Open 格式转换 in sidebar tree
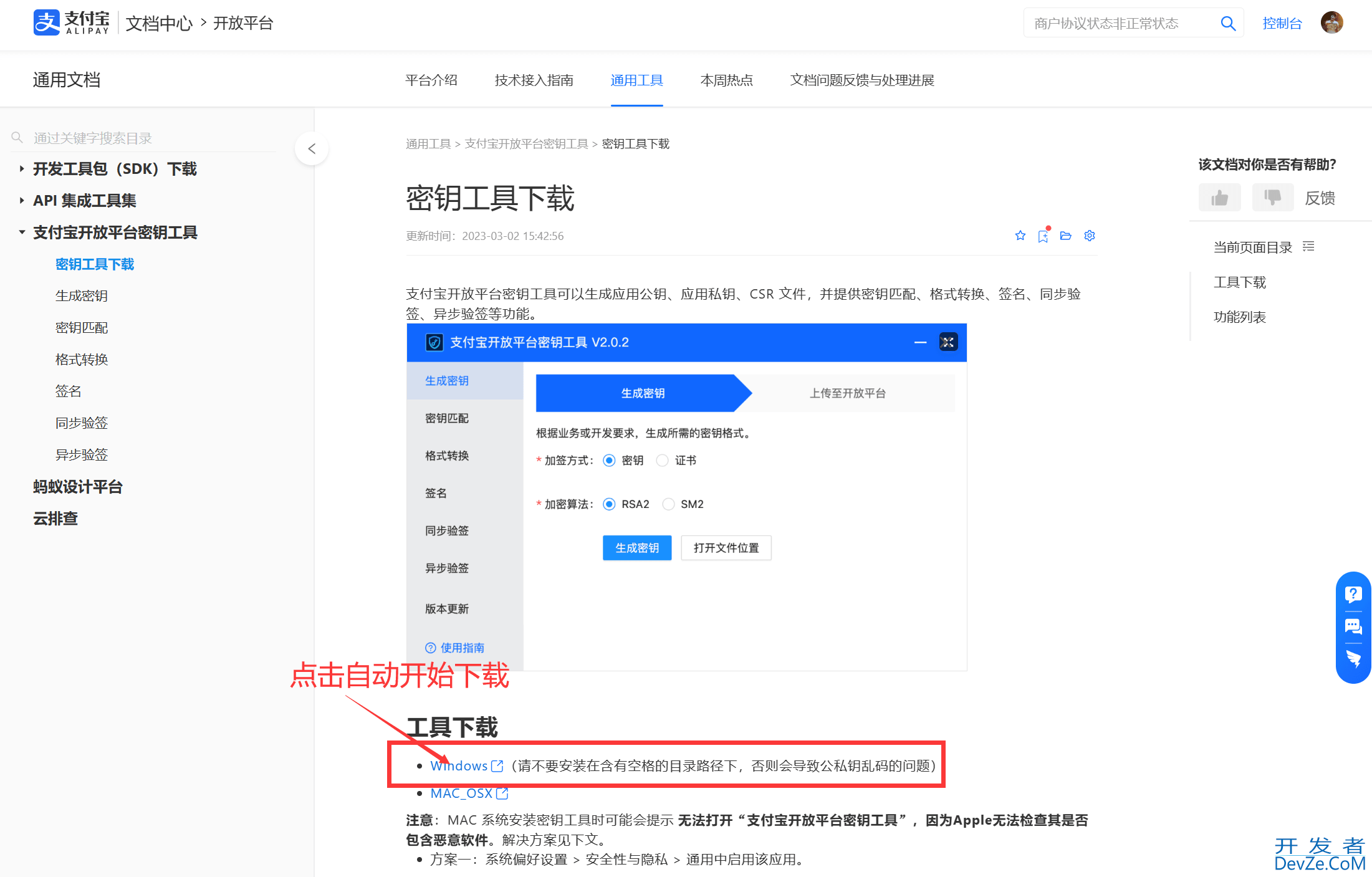This screenshot has width=1372, height=877. click(82, 360)
